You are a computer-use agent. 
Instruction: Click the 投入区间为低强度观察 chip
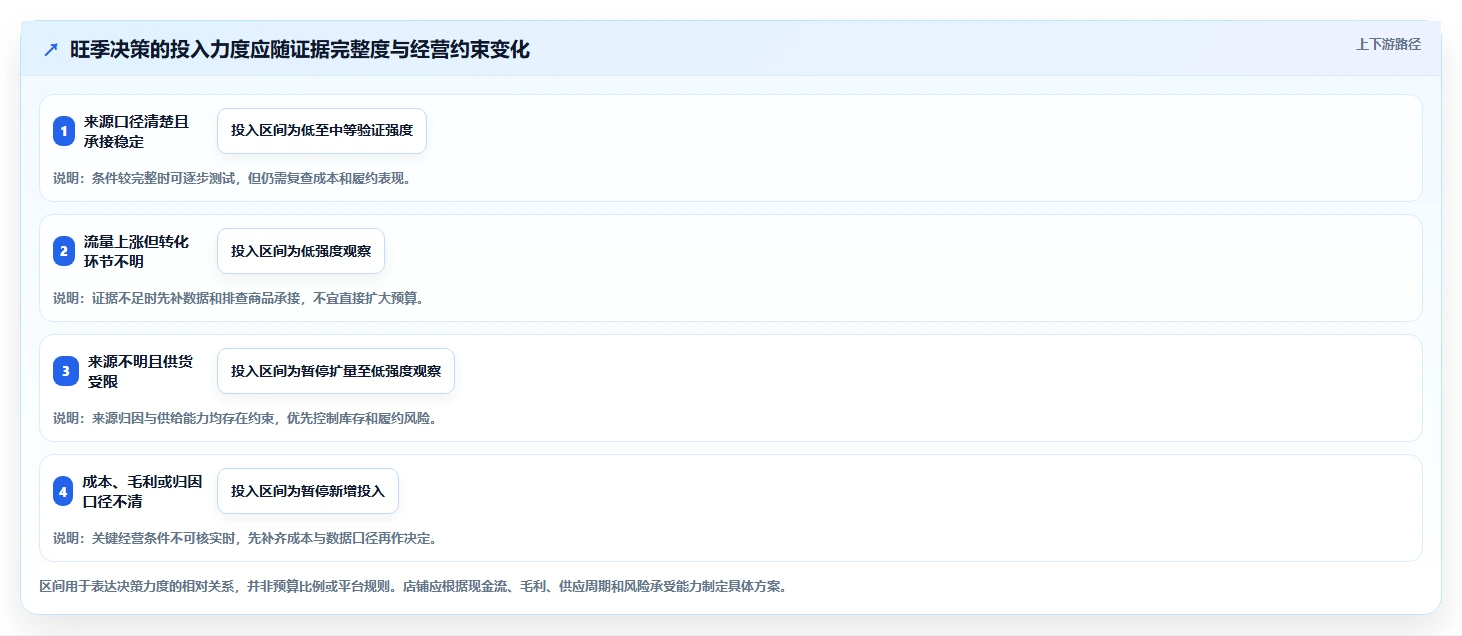click(301, 251)
